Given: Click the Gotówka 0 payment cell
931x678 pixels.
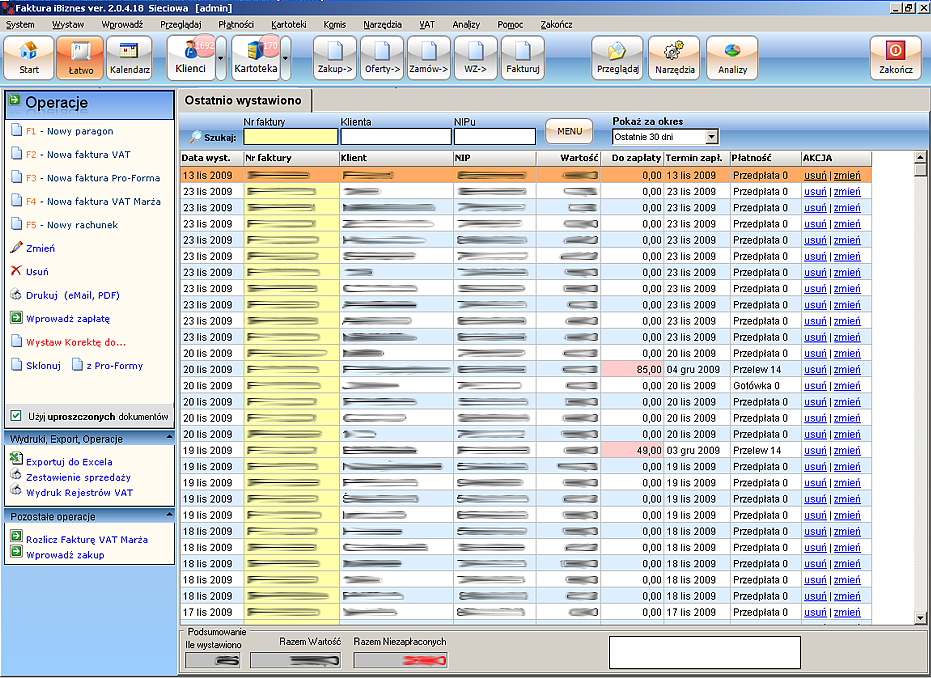Looking at the screenshot, I should tap(765, 386).
